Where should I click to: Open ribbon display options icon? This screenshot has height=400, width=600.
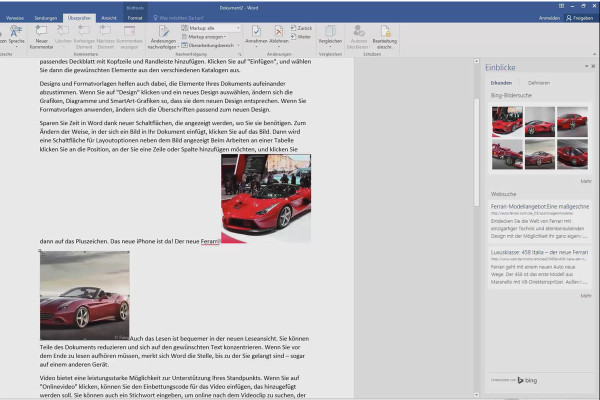click(561, 6)
